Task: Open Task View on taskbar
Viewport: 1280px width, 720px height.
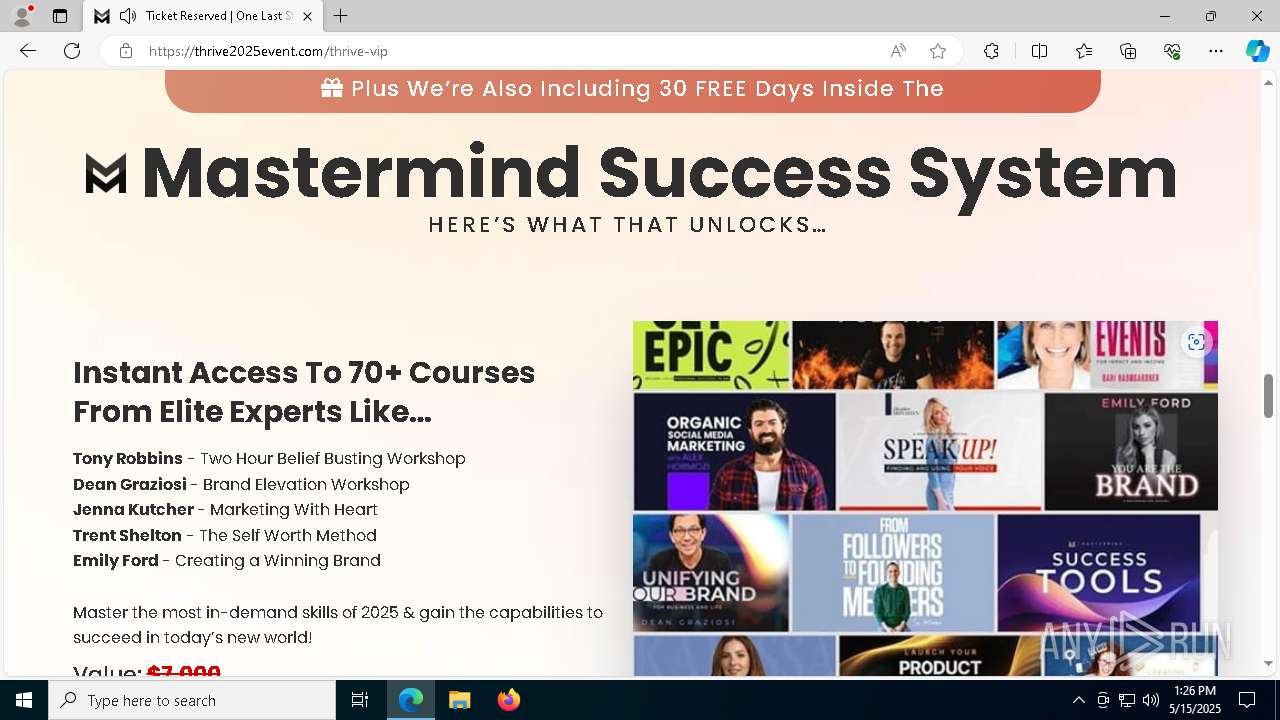Action: pyautogui.click(x=360, y=700)
